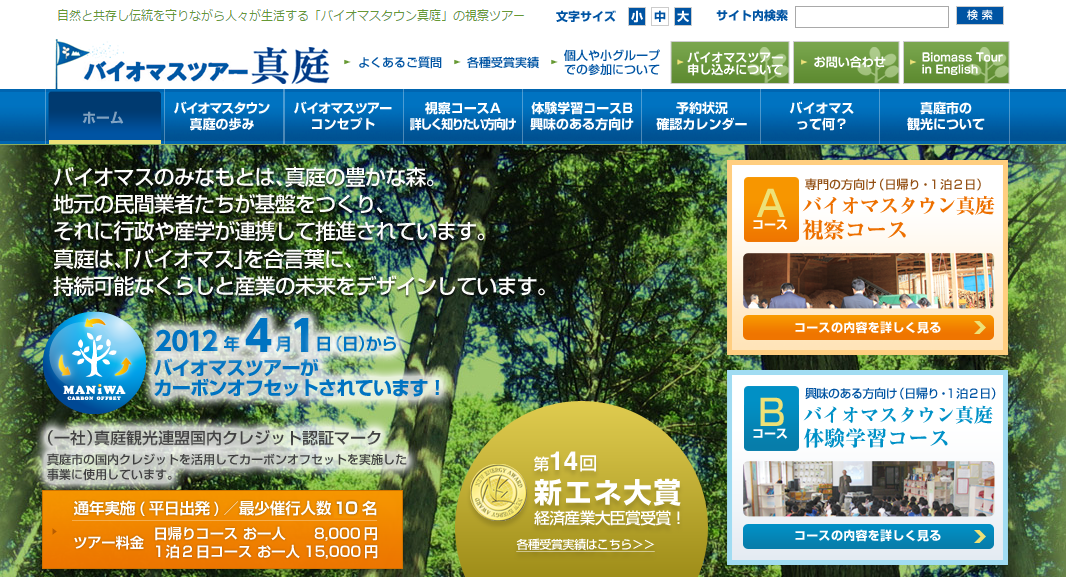Open バイオマスツアーコンセプト nav item
Viewport: 1066px width, 577px height.
343,116
